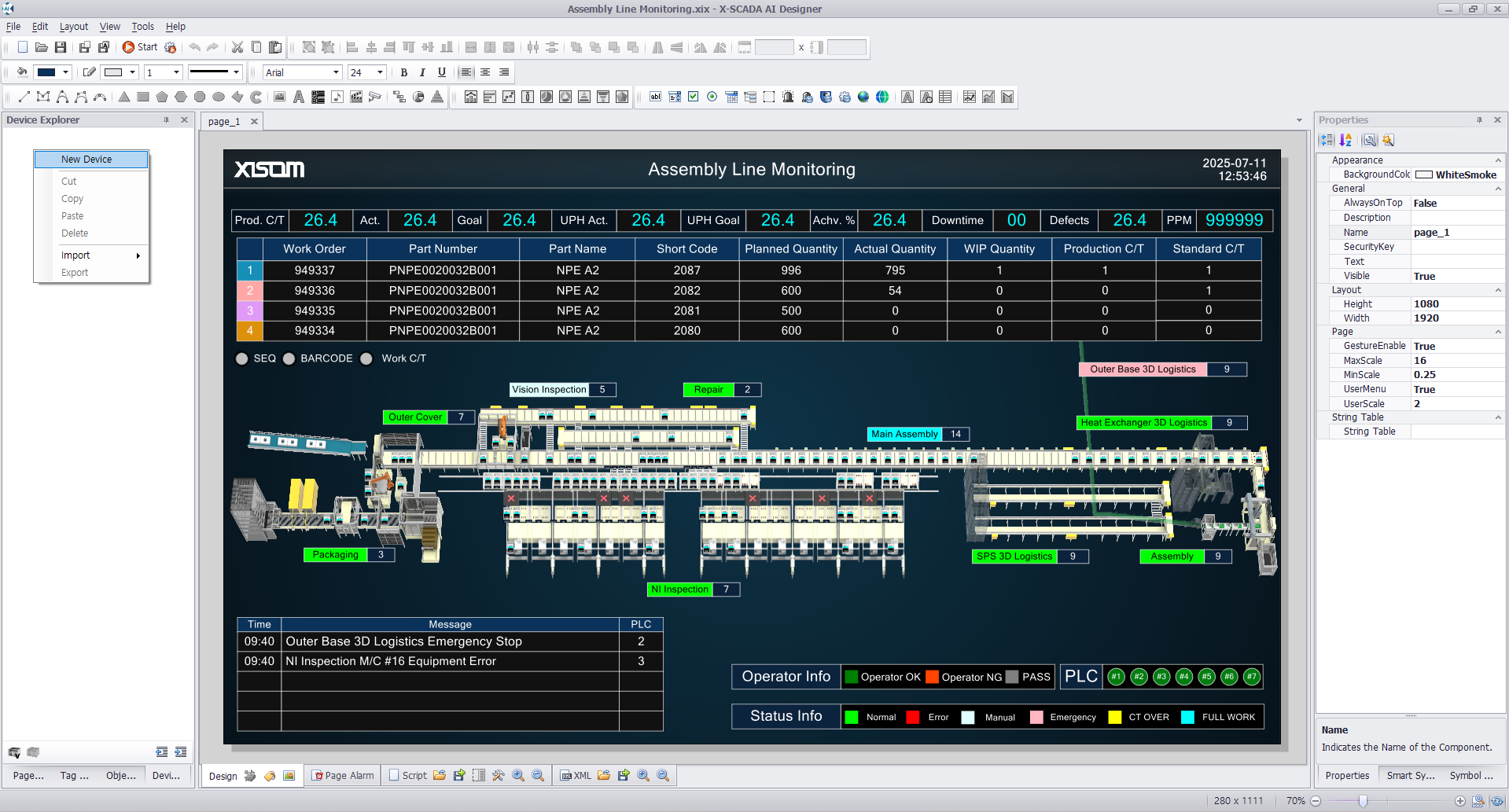
Task: Toggle Underline text formatting
Action: 442,72
